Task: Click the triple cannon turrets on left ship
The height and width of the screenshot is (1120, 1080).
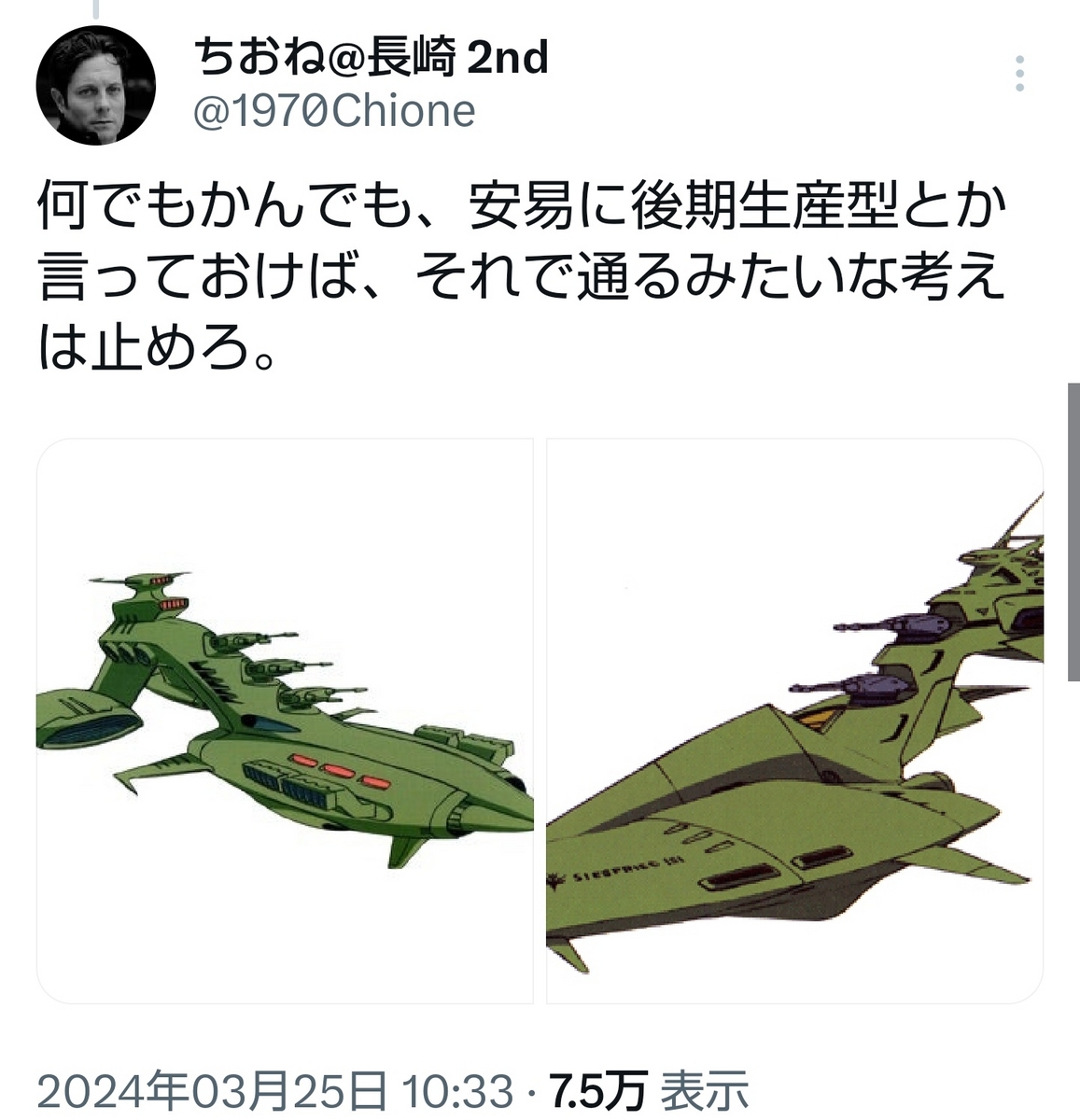Action: click(282, 669)
